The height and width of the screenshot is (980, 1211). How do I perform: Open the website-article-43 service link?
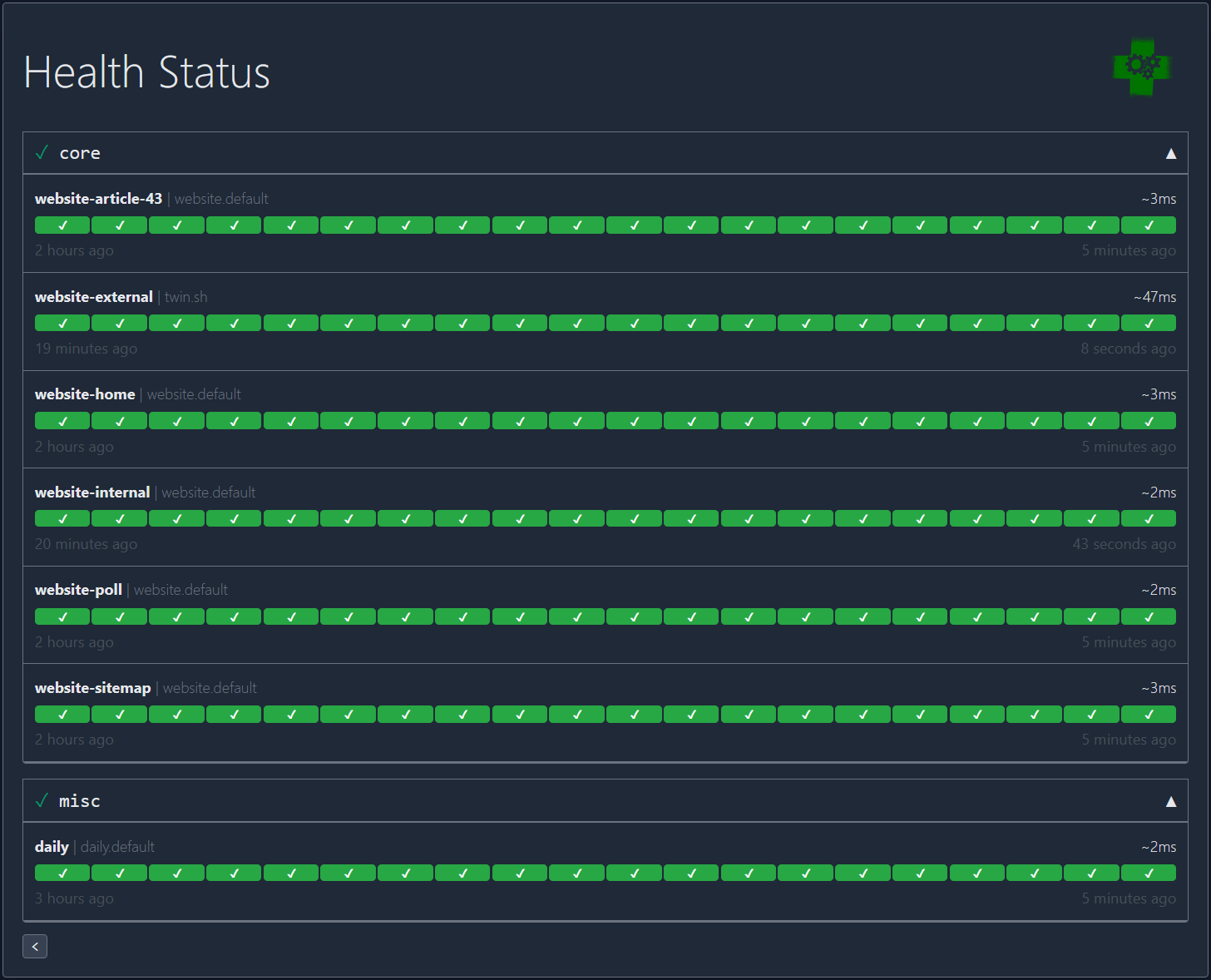98,199
